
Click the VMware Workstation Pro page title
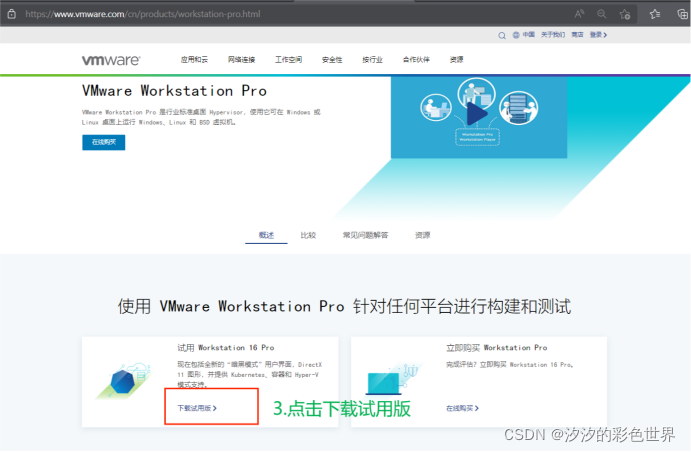175,91
